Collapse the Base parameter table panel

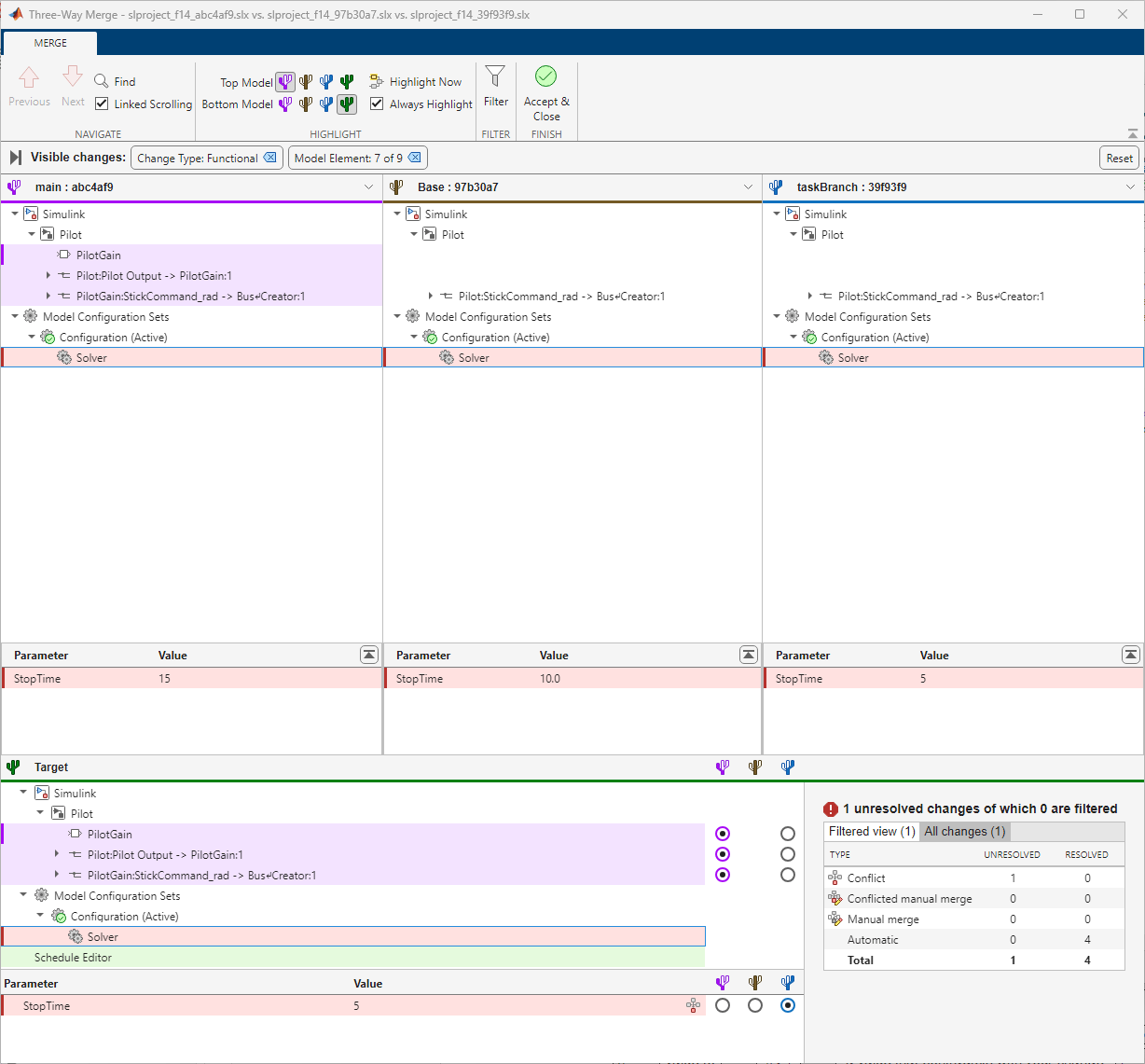749,656
